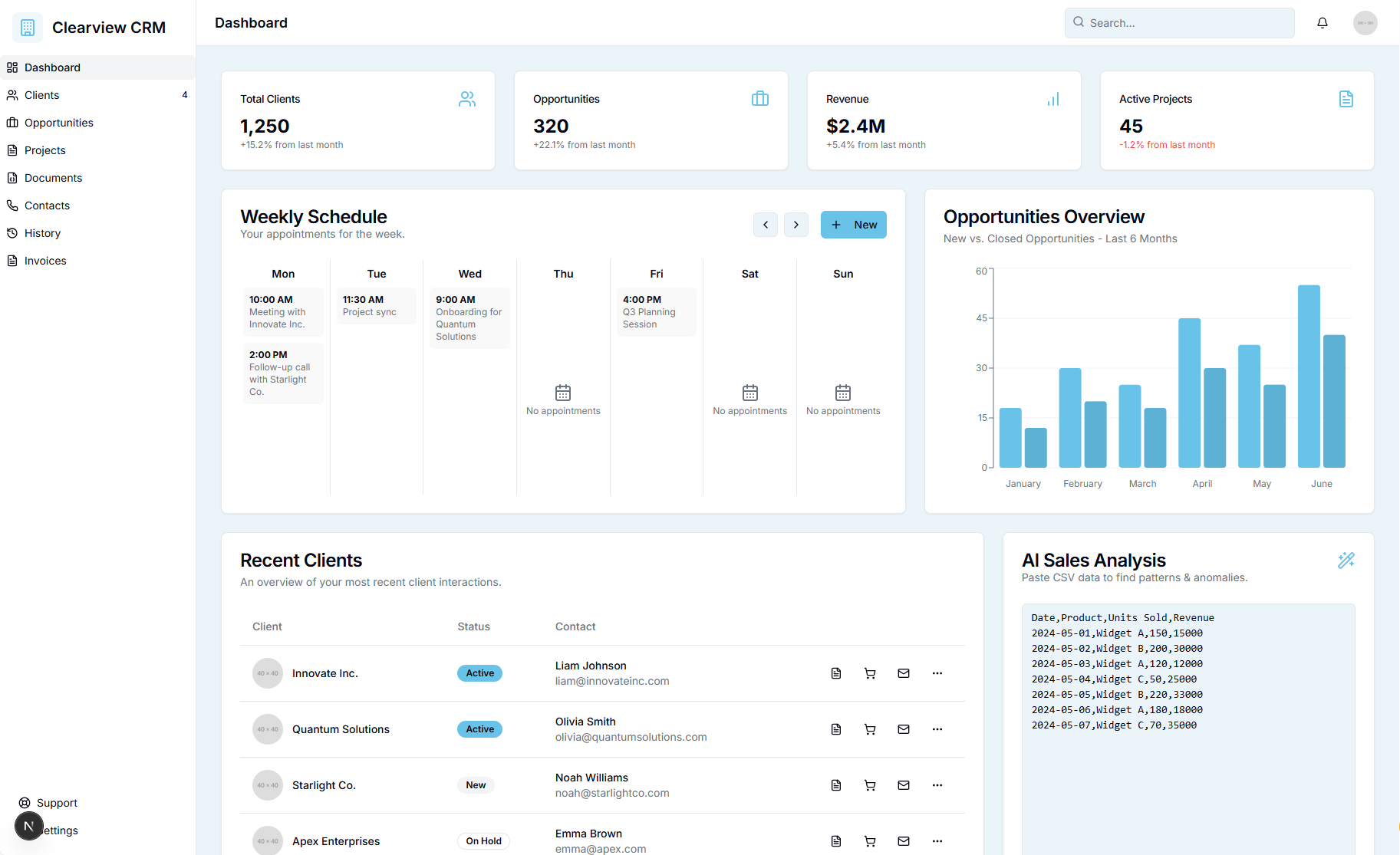Open the Documents section
The height and width of the screenshot is (855, 1400).
[x=52, y=177]
